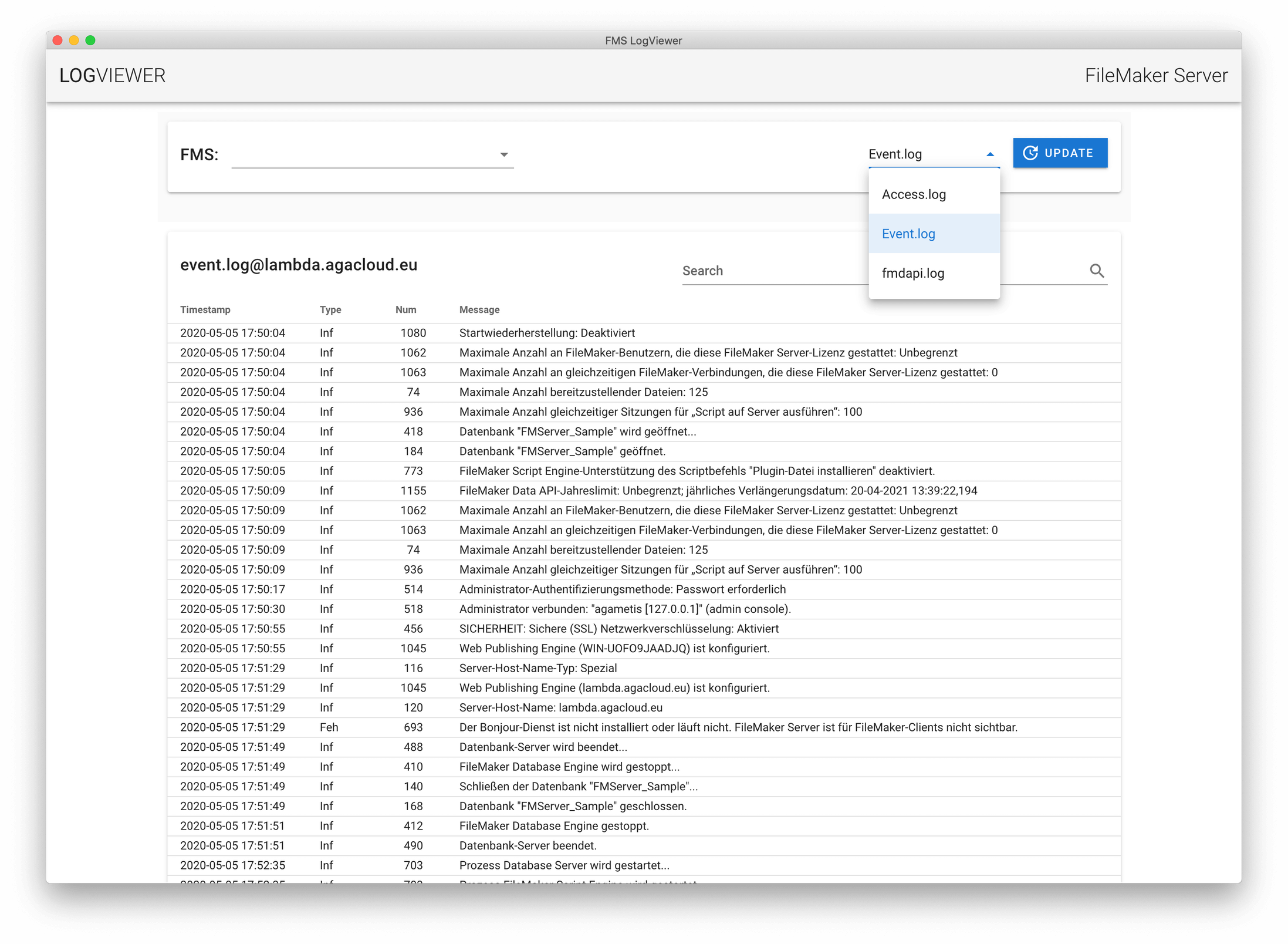Click Web Publishing Engine (WIN-UOFO9JAADJQ) message

click(614, 649)
